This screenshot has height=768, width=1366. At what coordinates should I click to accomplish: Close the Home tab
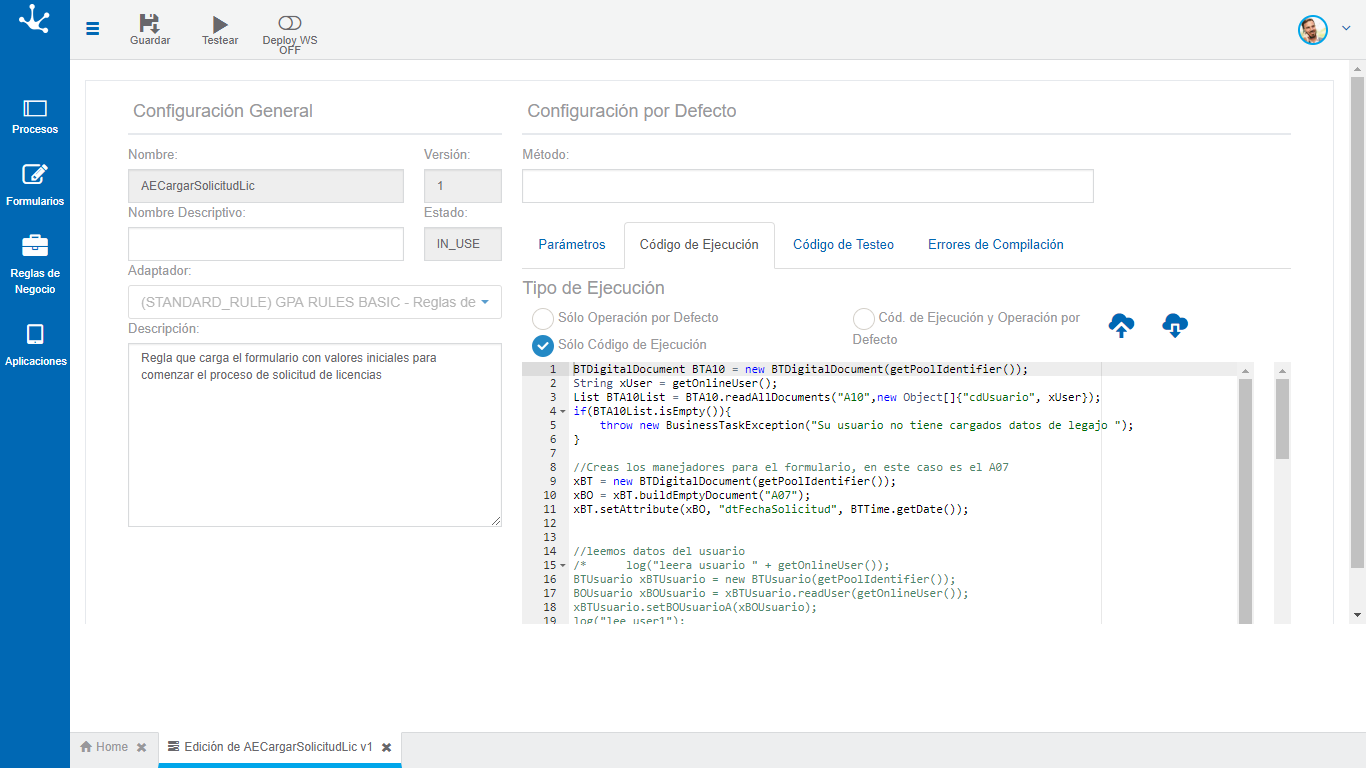tap(142, 747)
